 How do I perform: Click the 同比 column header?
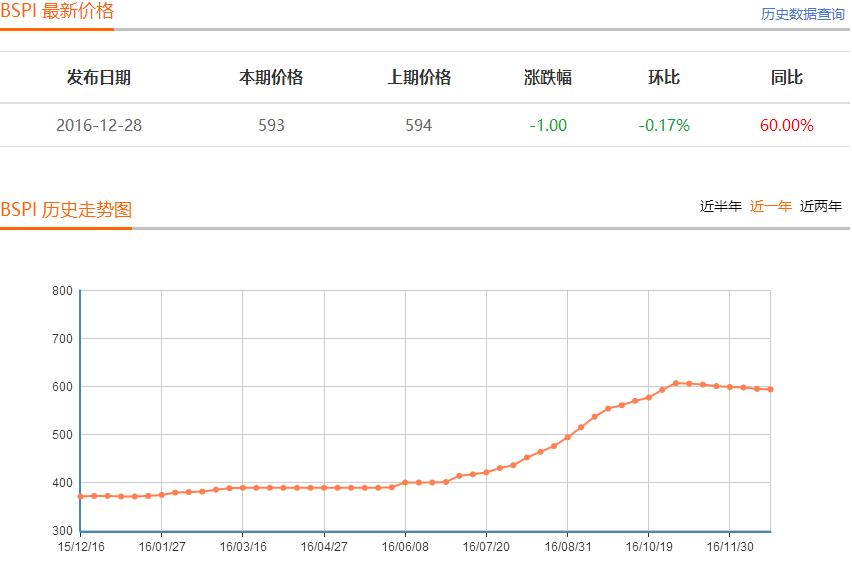point(787,78)
